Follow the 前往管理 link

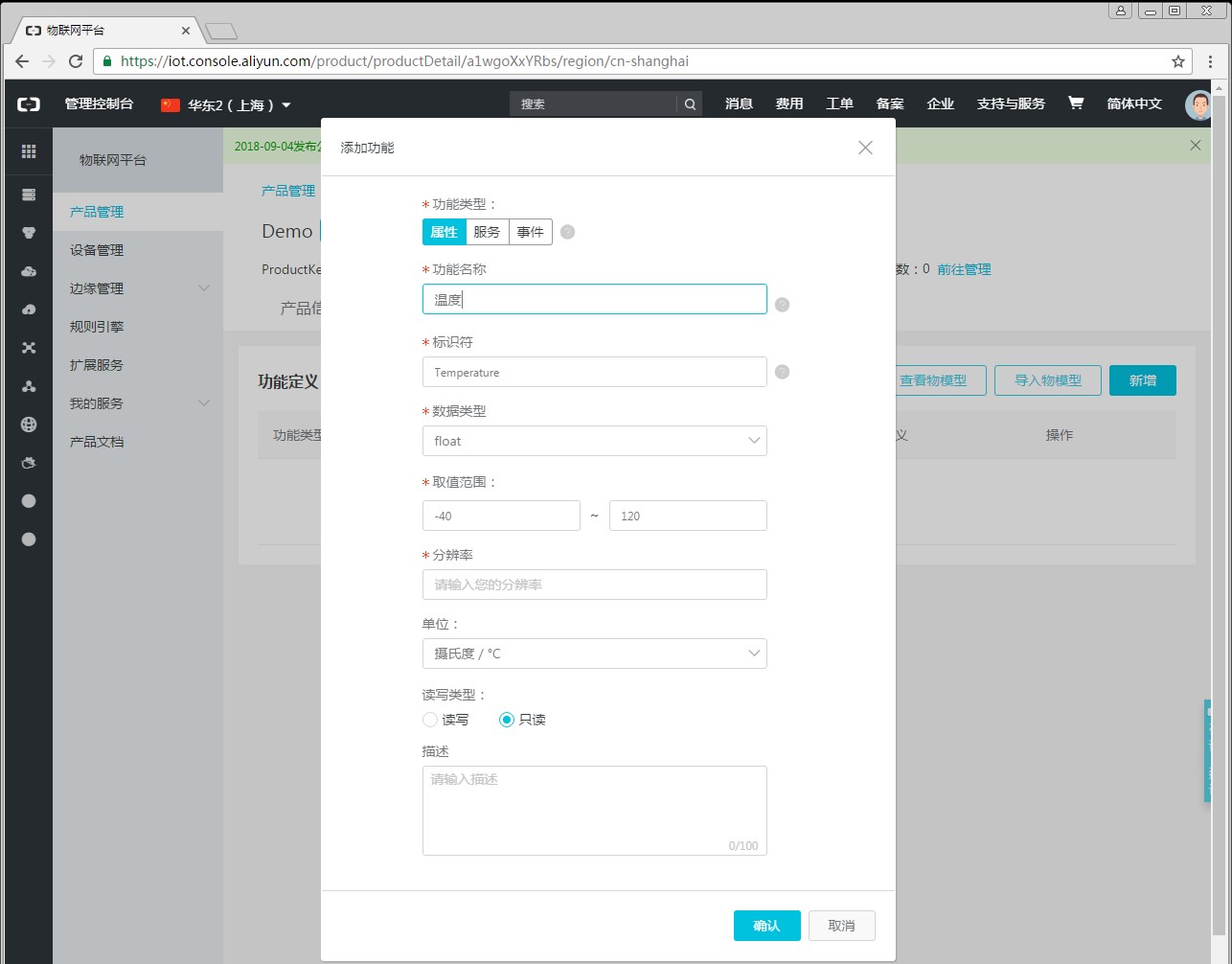click(964, 269)
